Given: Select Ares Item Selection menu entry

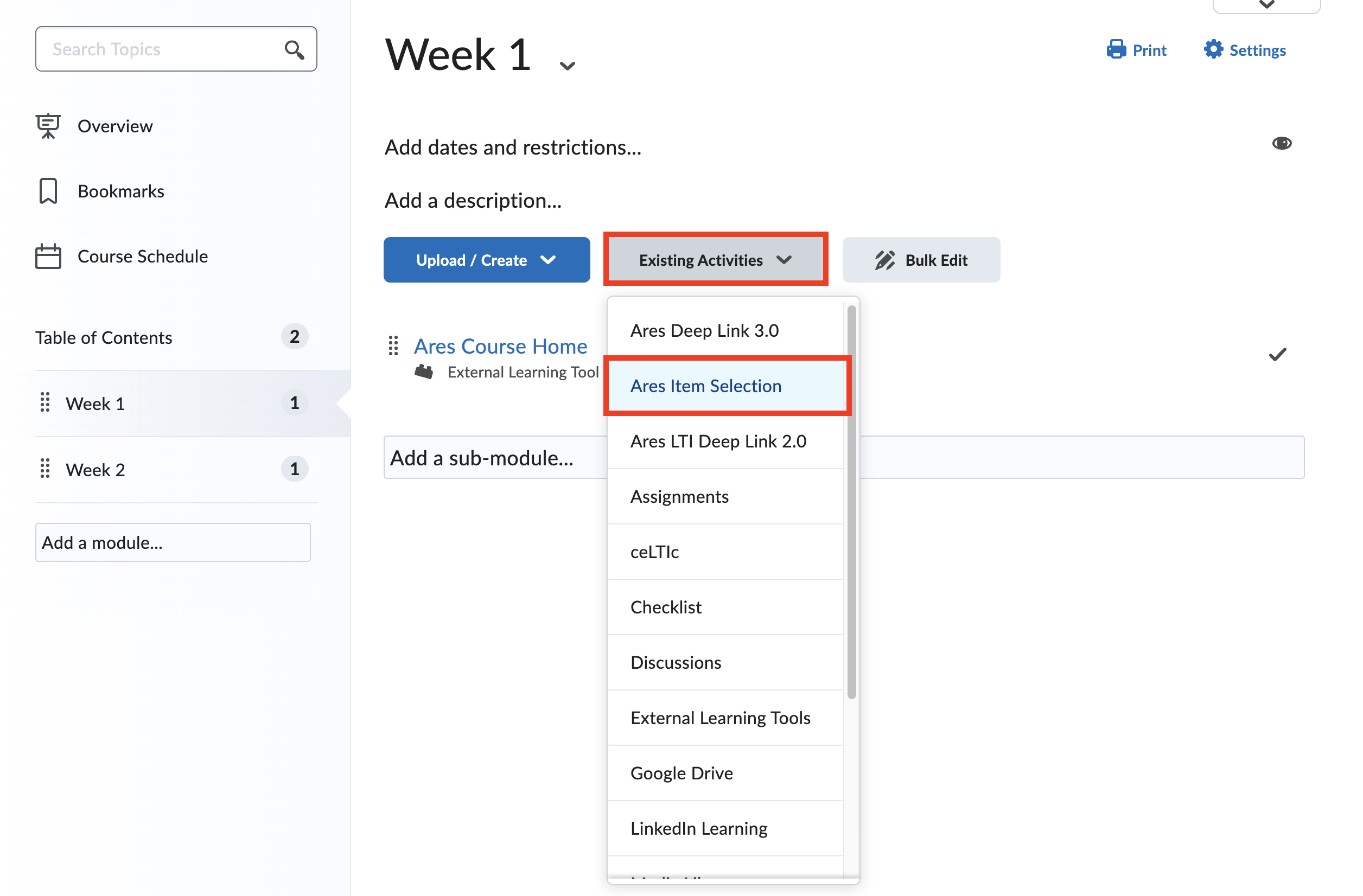Looking at the screenshot, I should pos(705,386).
